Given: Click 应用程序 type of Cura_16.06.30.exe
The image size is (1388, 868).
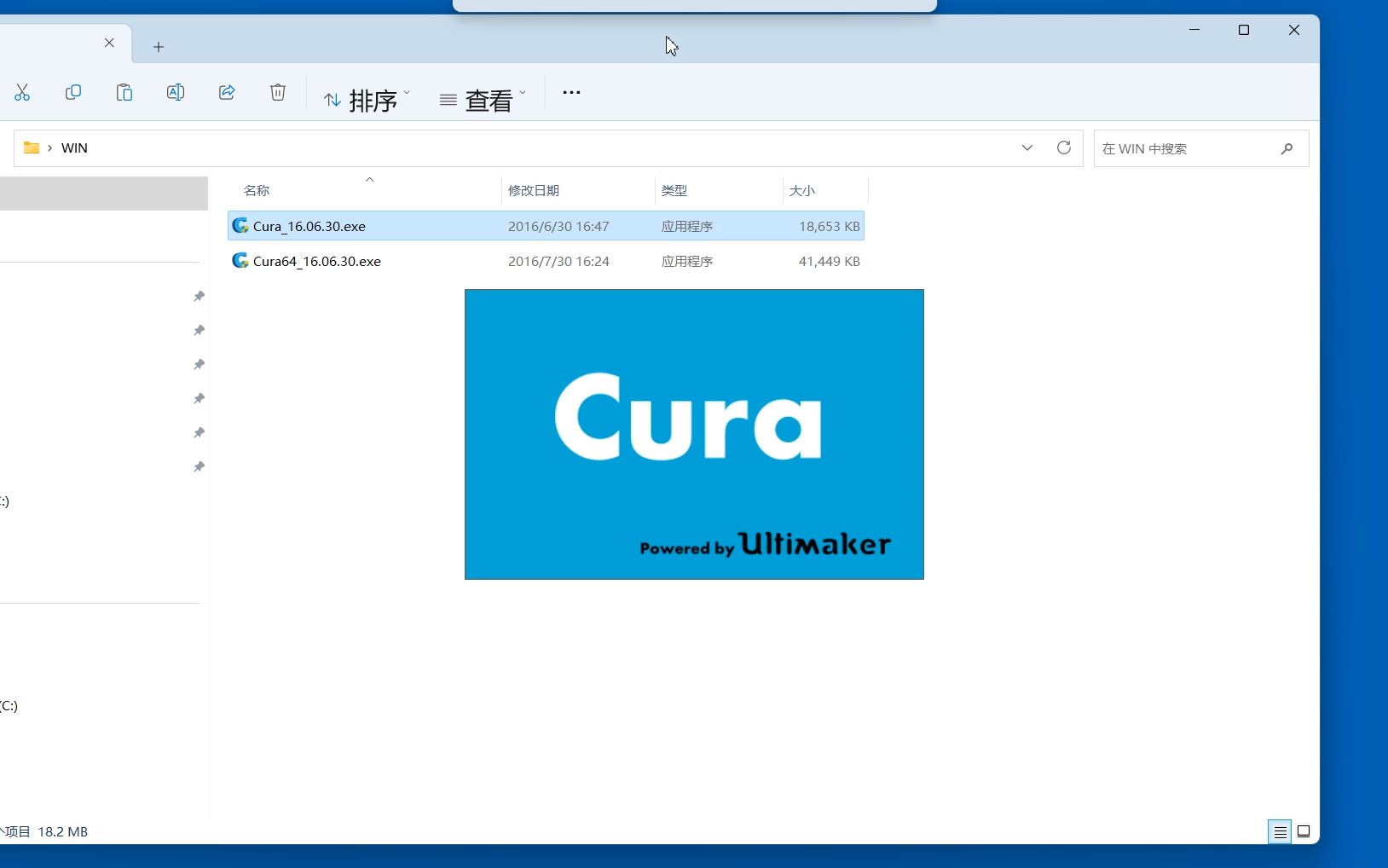Looking at the screenshot, I should (687, 227).
